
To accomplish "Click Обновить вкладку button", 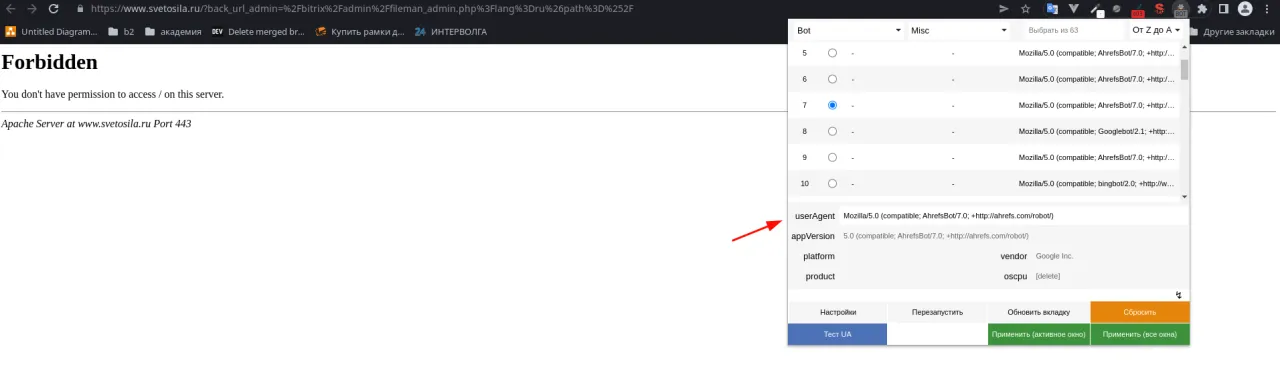I will (x=1039, y=312).
